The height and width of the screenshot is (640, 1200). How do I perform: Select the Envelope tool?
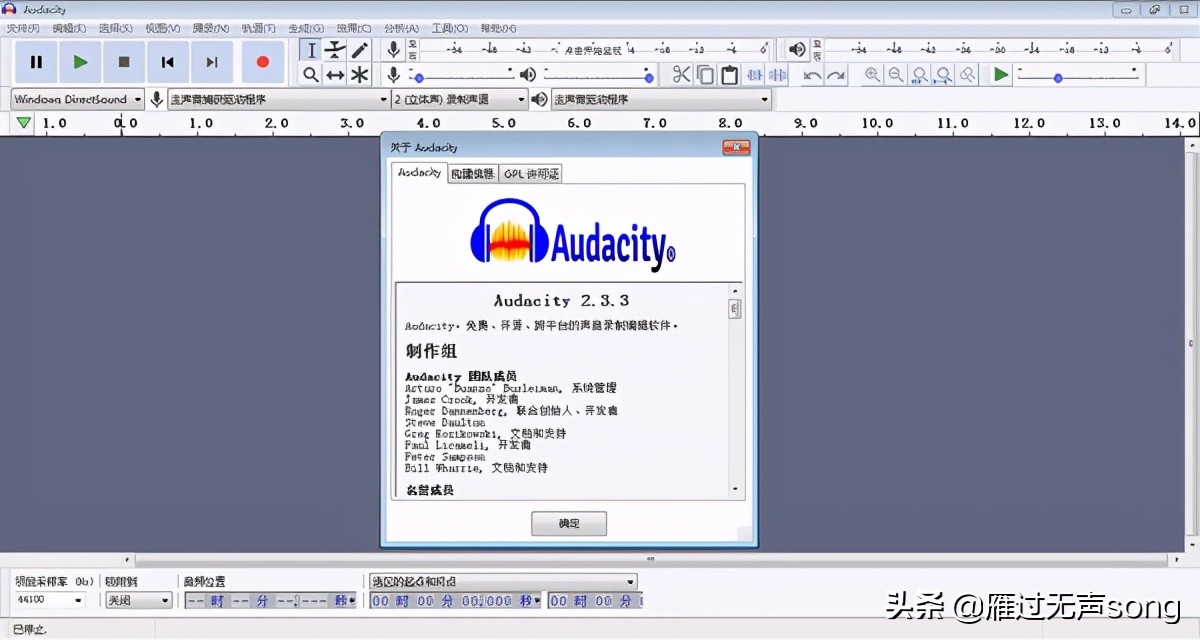coord(335,50)
